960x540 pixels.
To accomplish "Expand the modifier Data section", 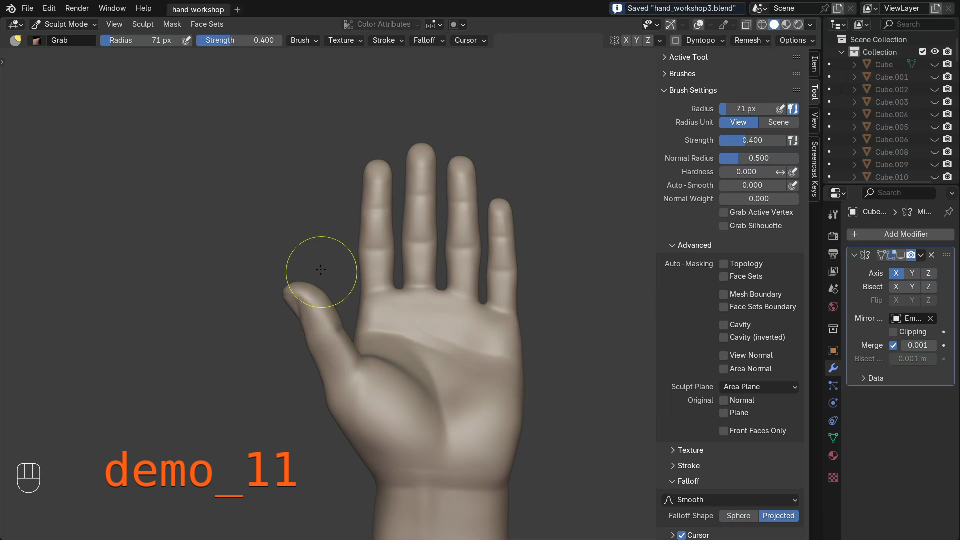I will point(863,378).
